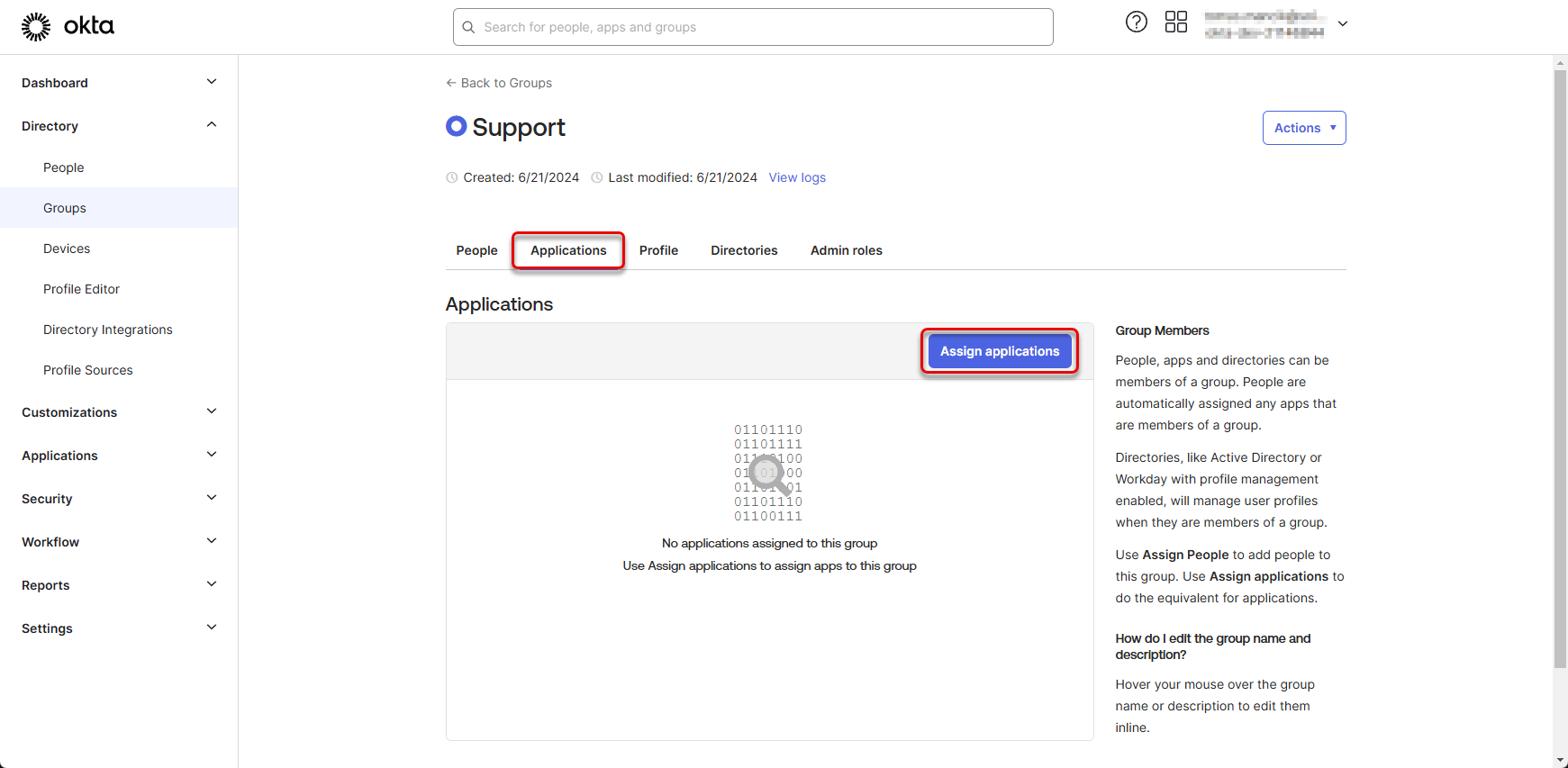Image resolution: width=1568 pixels, height=768 pixels.
Task: Collapse the Directory sidebar section
Action: pos(212,125)
